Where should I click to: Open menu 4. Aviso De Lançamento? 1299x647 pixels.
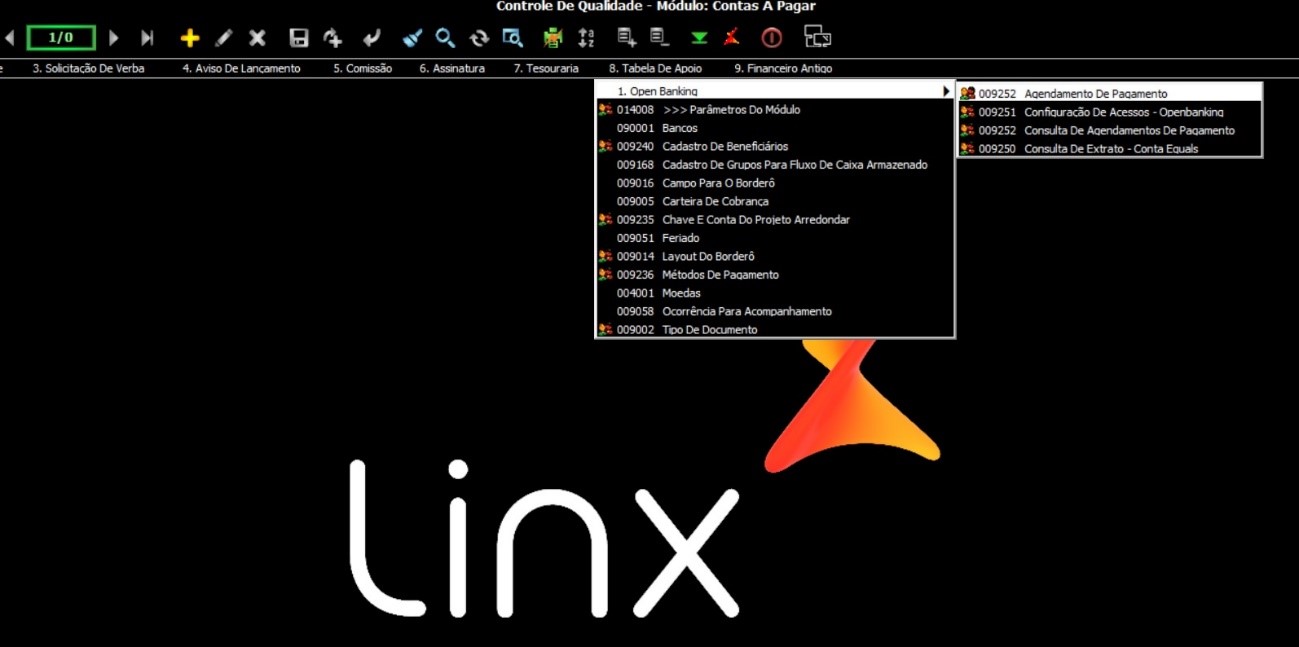(241, 69)
